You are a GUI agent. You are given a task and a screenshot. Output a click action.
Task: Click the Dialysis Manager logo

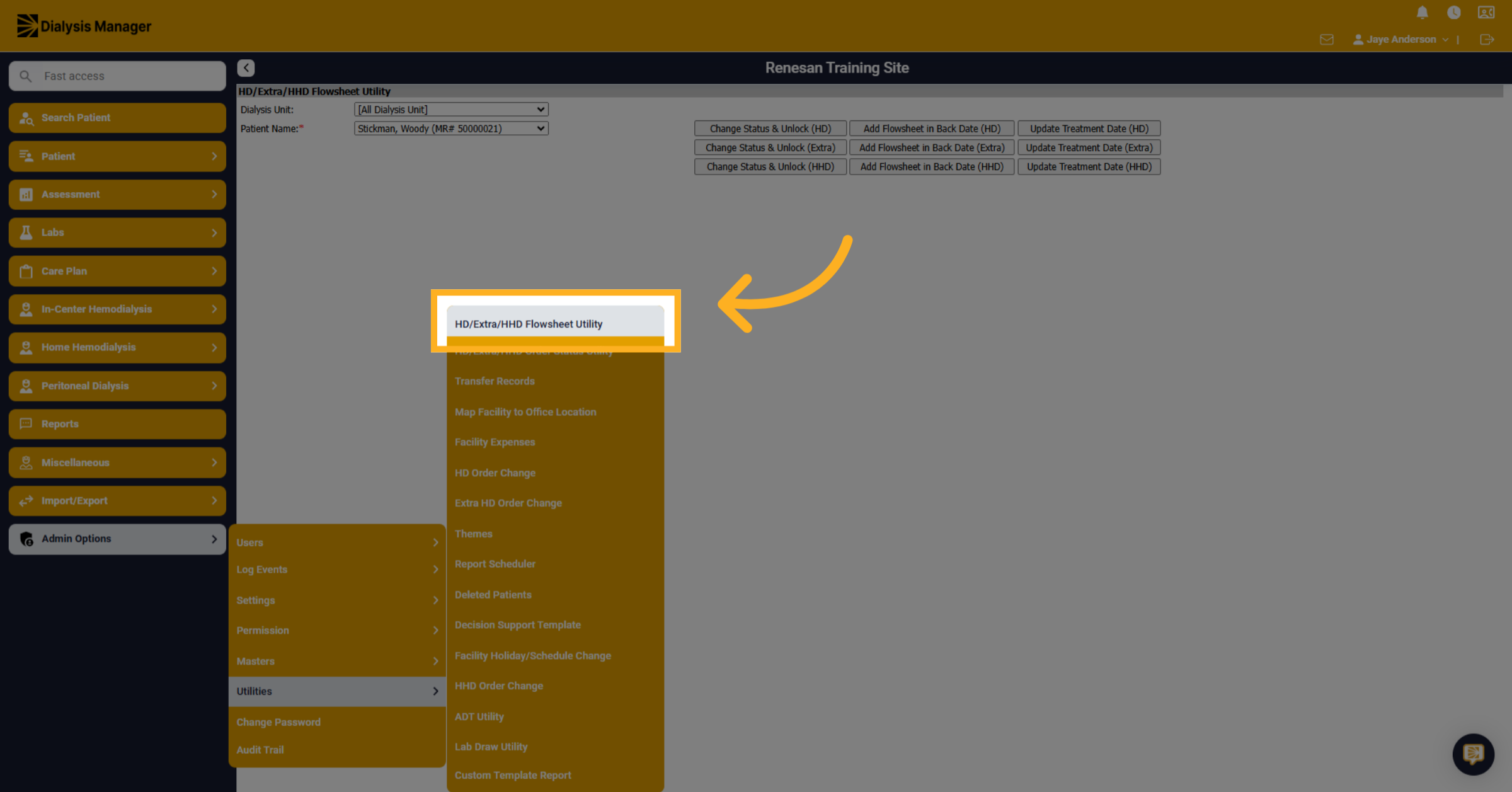pyautogui.click(x=84, y=26)
